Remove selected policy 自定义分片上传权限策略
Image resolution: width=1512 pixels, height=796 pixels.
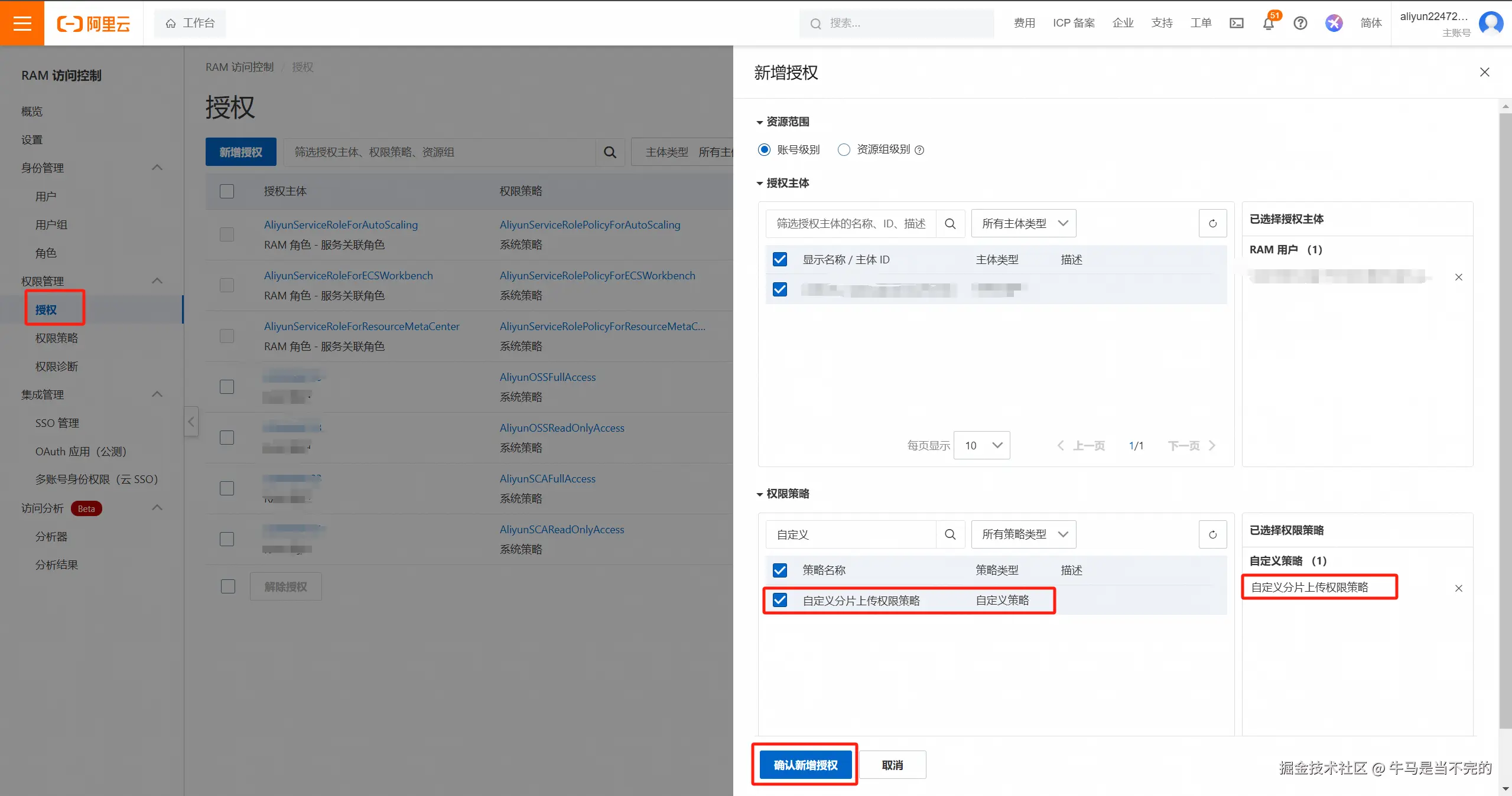click(x=1458, y=588)
